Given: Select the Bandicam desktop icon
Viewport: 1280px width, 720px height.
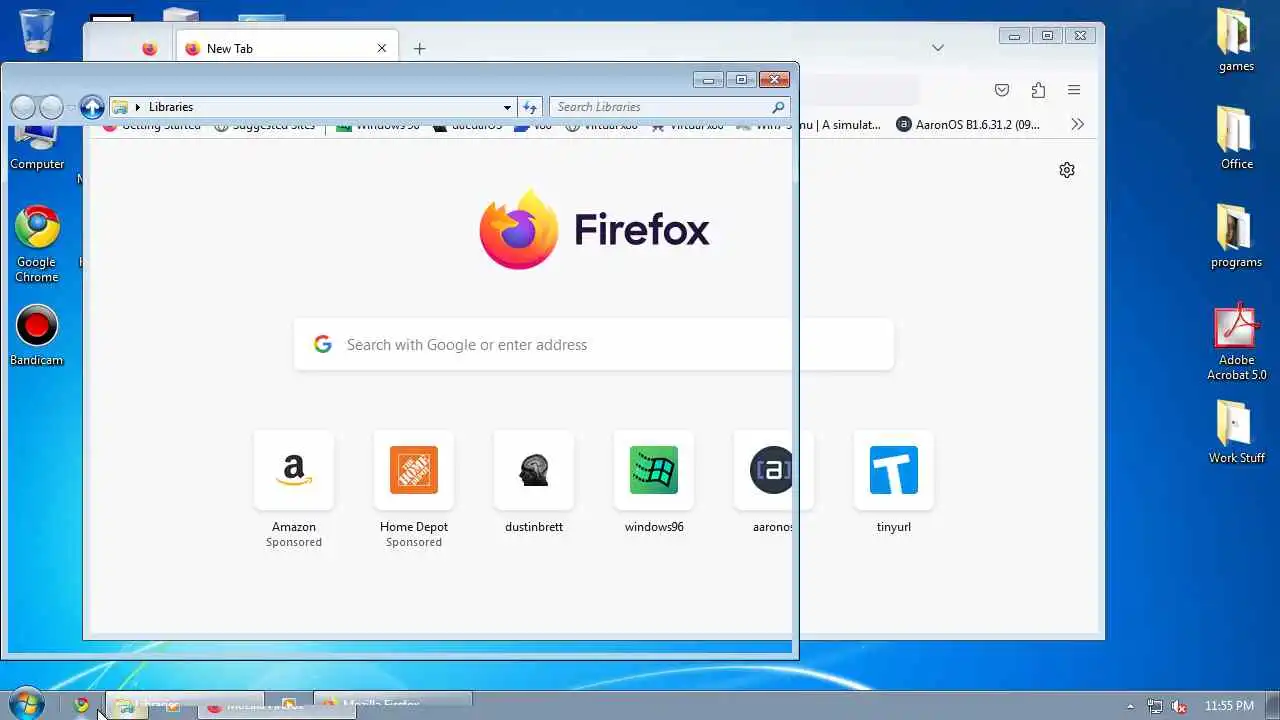Looking at the screenshot, I should click(37, 336).
